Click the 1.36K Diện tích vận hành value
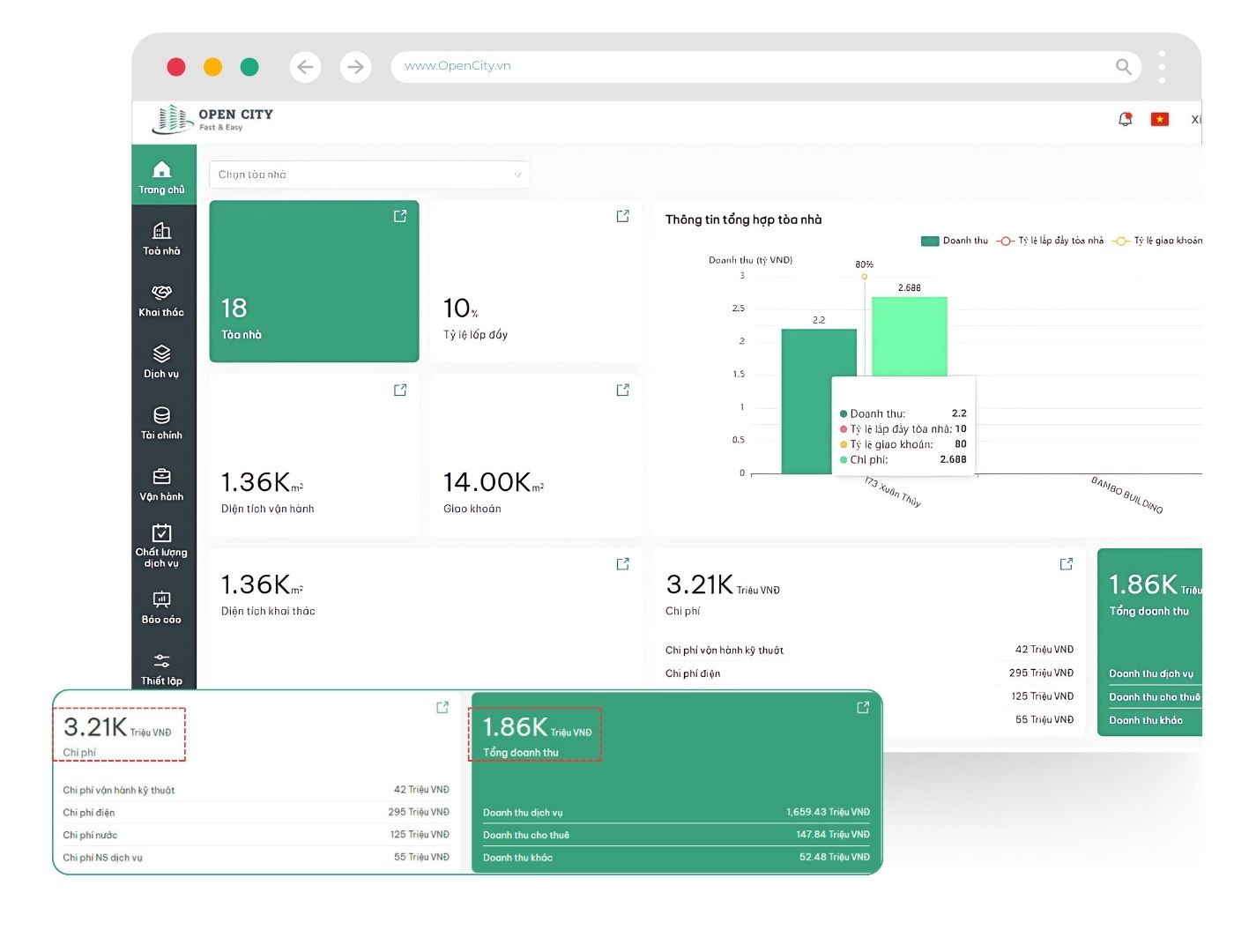This screenshot has width=1234, height=952. [262, 482]
